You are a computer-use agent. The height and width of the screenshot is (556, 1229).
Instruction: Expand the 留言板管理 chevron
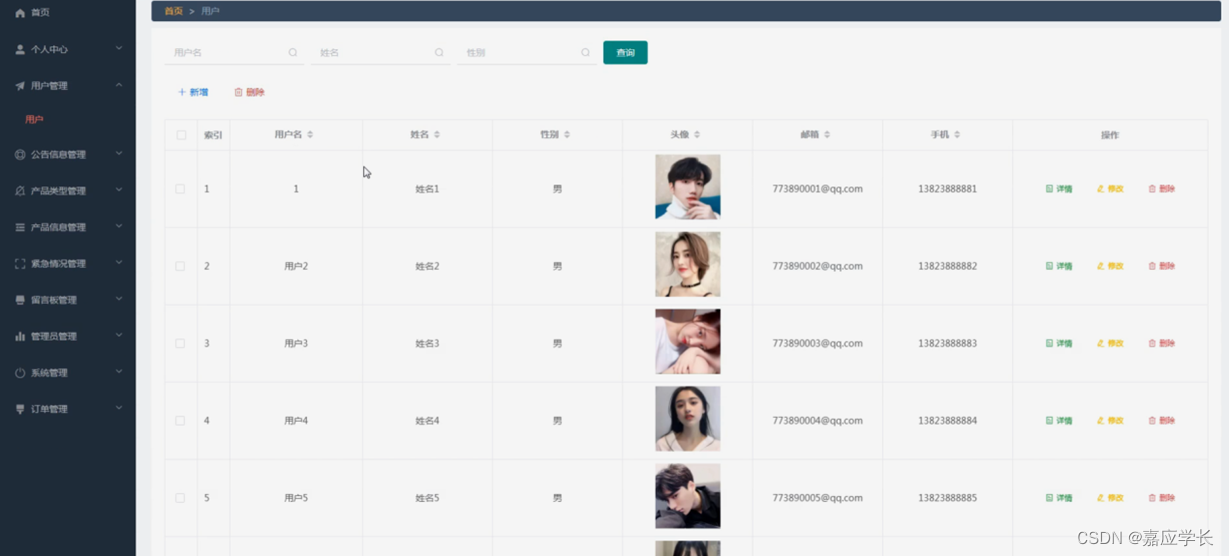(x=119, y=299)
